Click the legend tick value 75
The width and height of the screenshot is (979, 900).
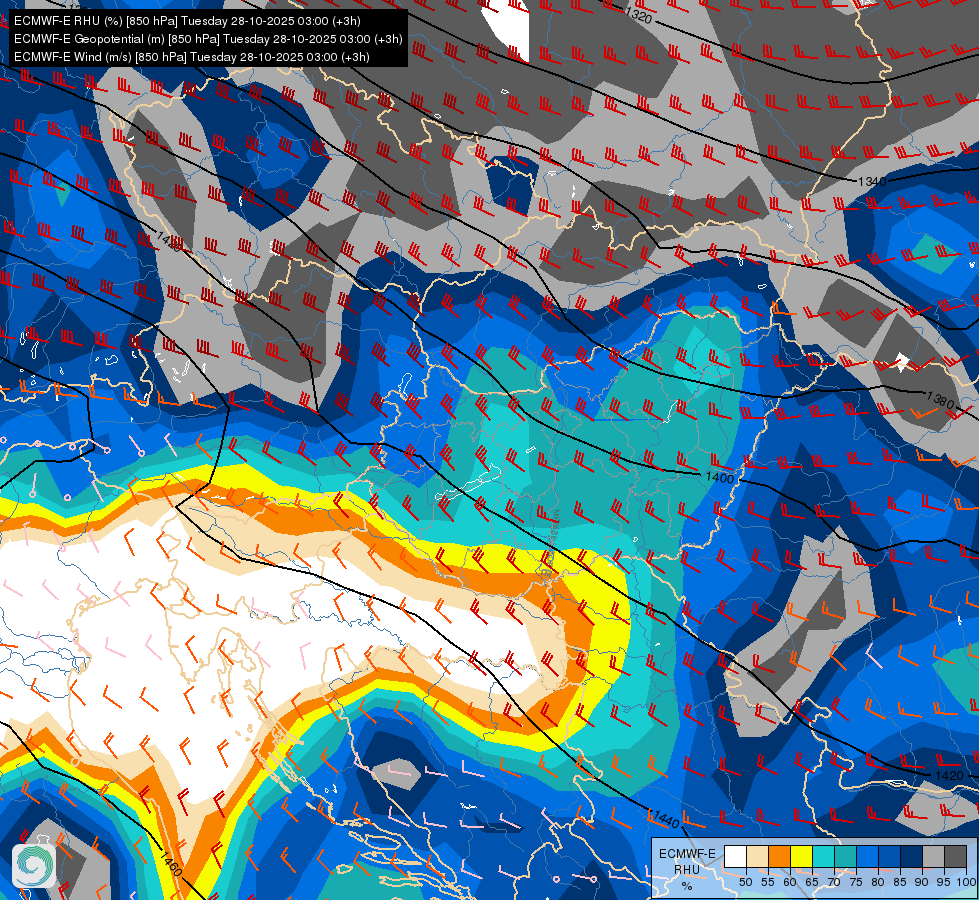click(x=856, y=882)
